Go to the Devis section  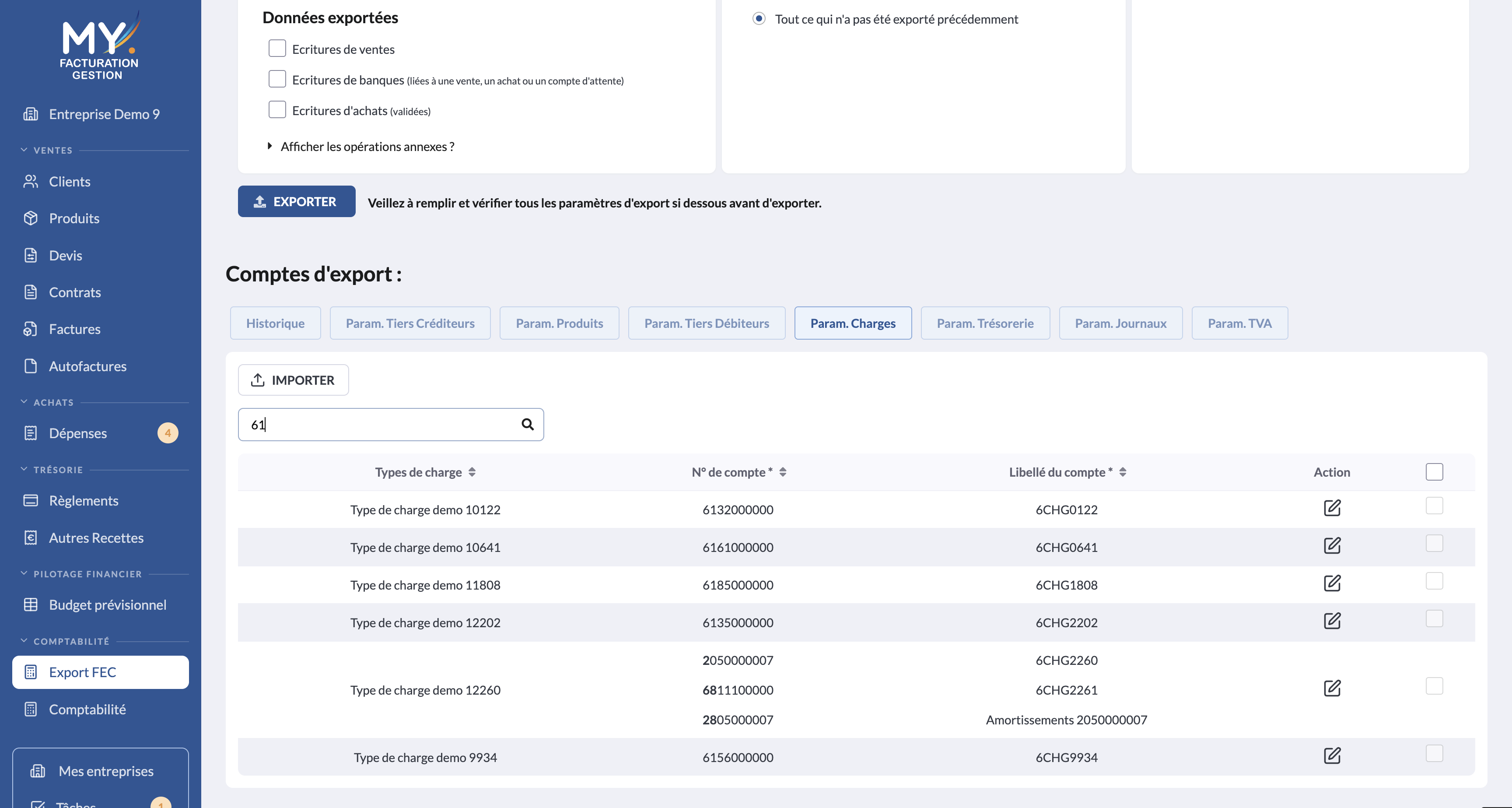point(65,256)
